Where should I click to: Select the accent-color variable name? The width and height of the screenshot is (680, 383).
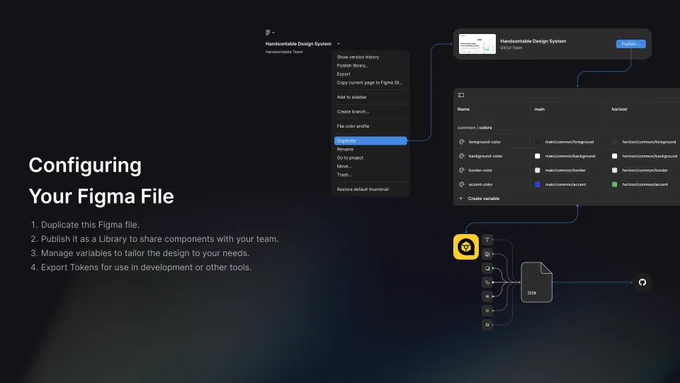tap(481, 184)
